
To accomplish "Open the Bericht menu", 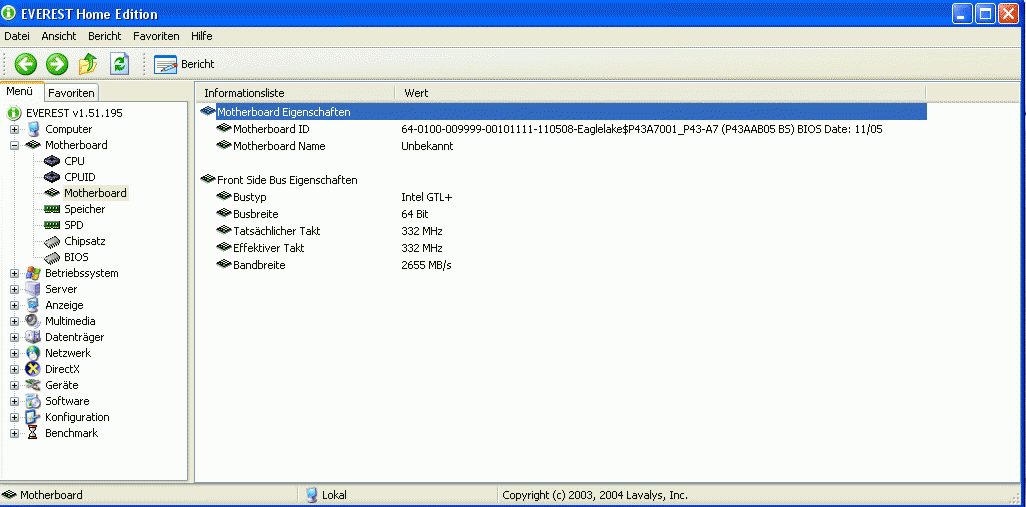I will coord(105,36).
